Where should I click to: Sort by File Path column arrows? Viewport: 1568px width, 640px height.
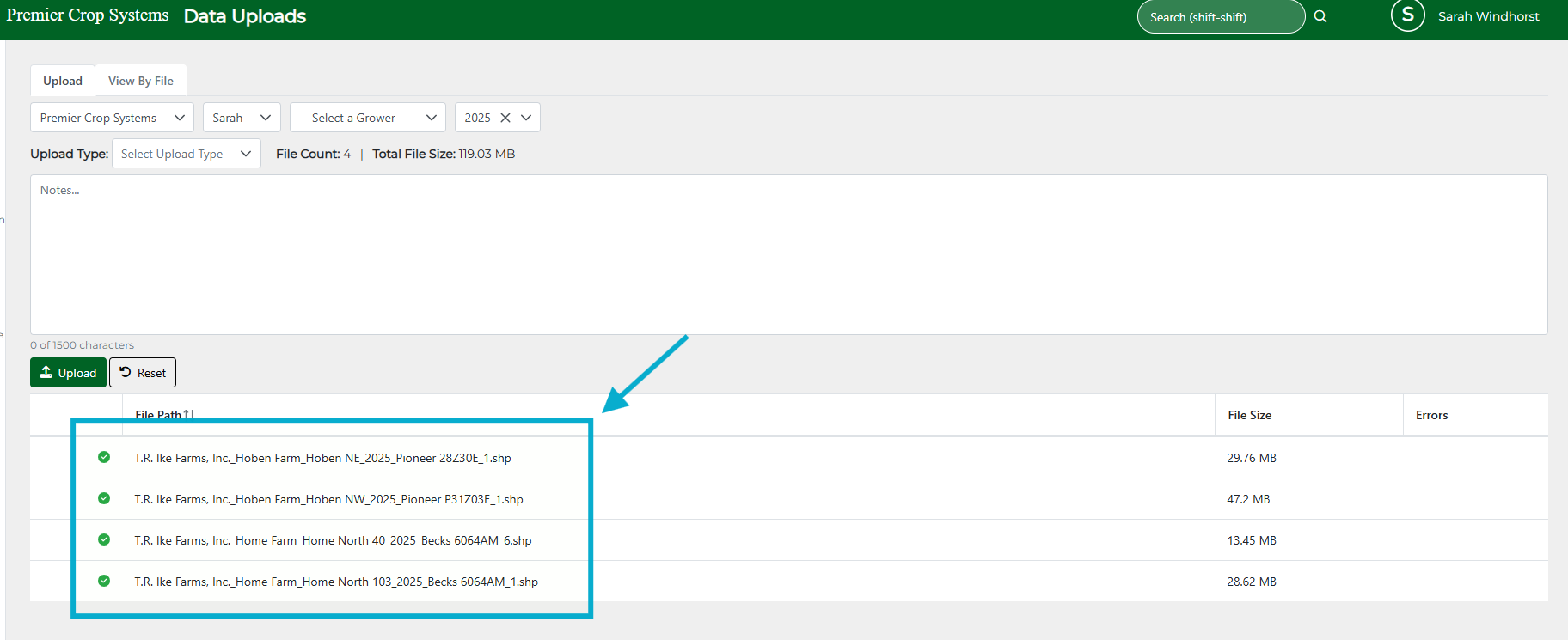[x=188, y=414]
